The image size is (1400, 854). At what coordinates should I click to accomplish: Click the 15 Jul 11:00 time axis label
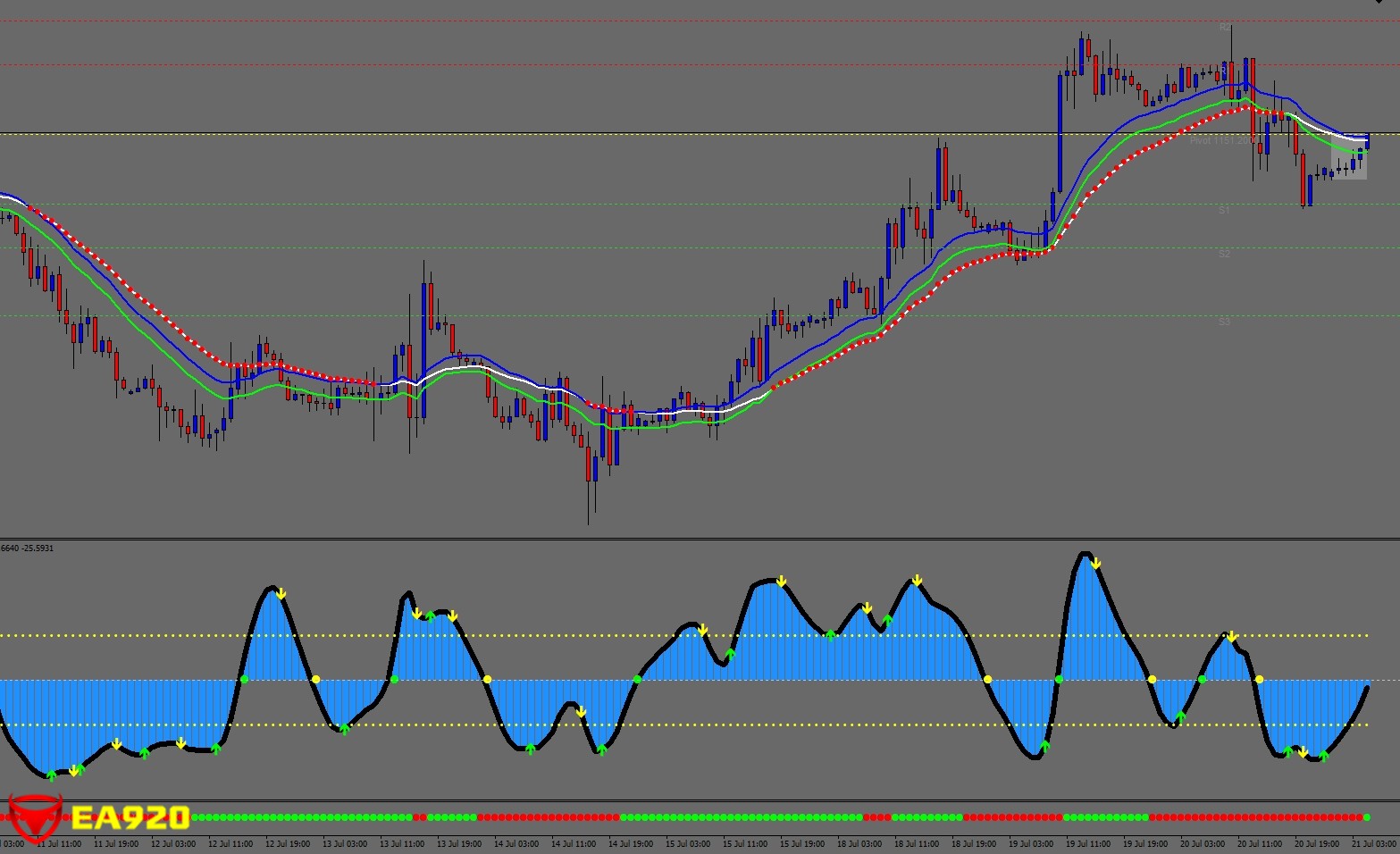744,844
